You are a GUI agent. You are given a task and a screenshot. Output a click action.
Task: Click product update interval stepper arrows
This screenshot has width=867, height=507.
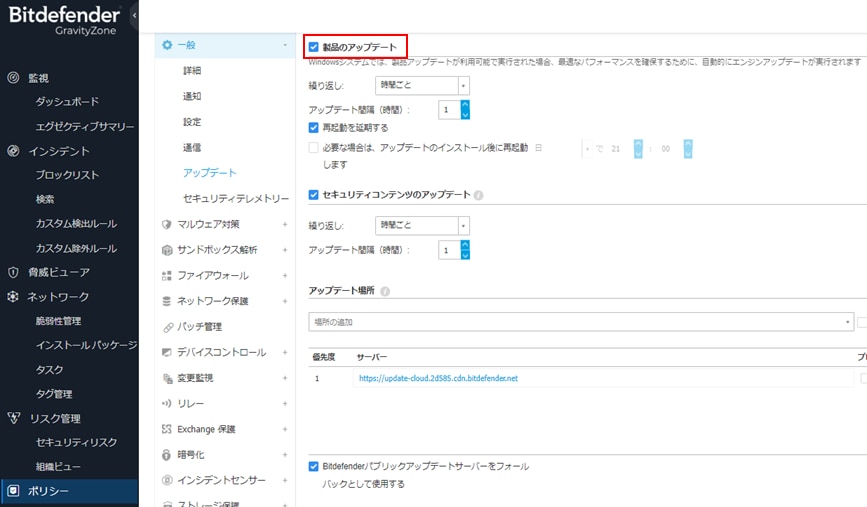click(465, 109)
